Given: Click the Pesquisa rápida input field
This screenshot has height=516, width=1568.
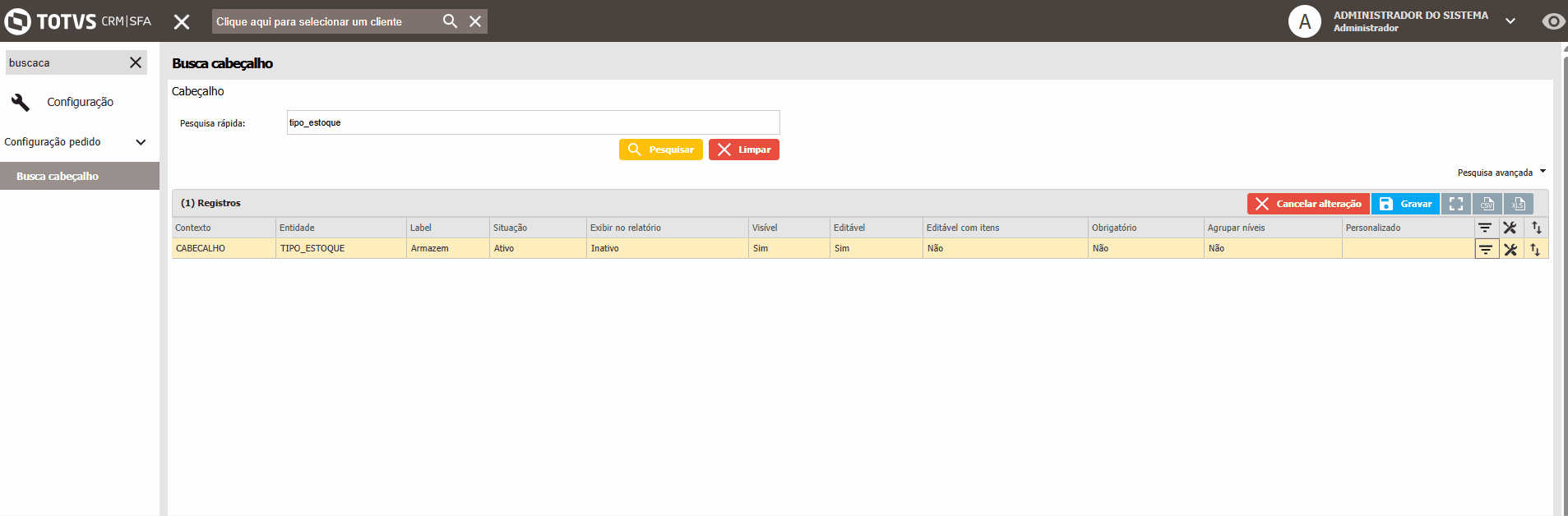Looking at the screenshot, I should click(533, 122).
